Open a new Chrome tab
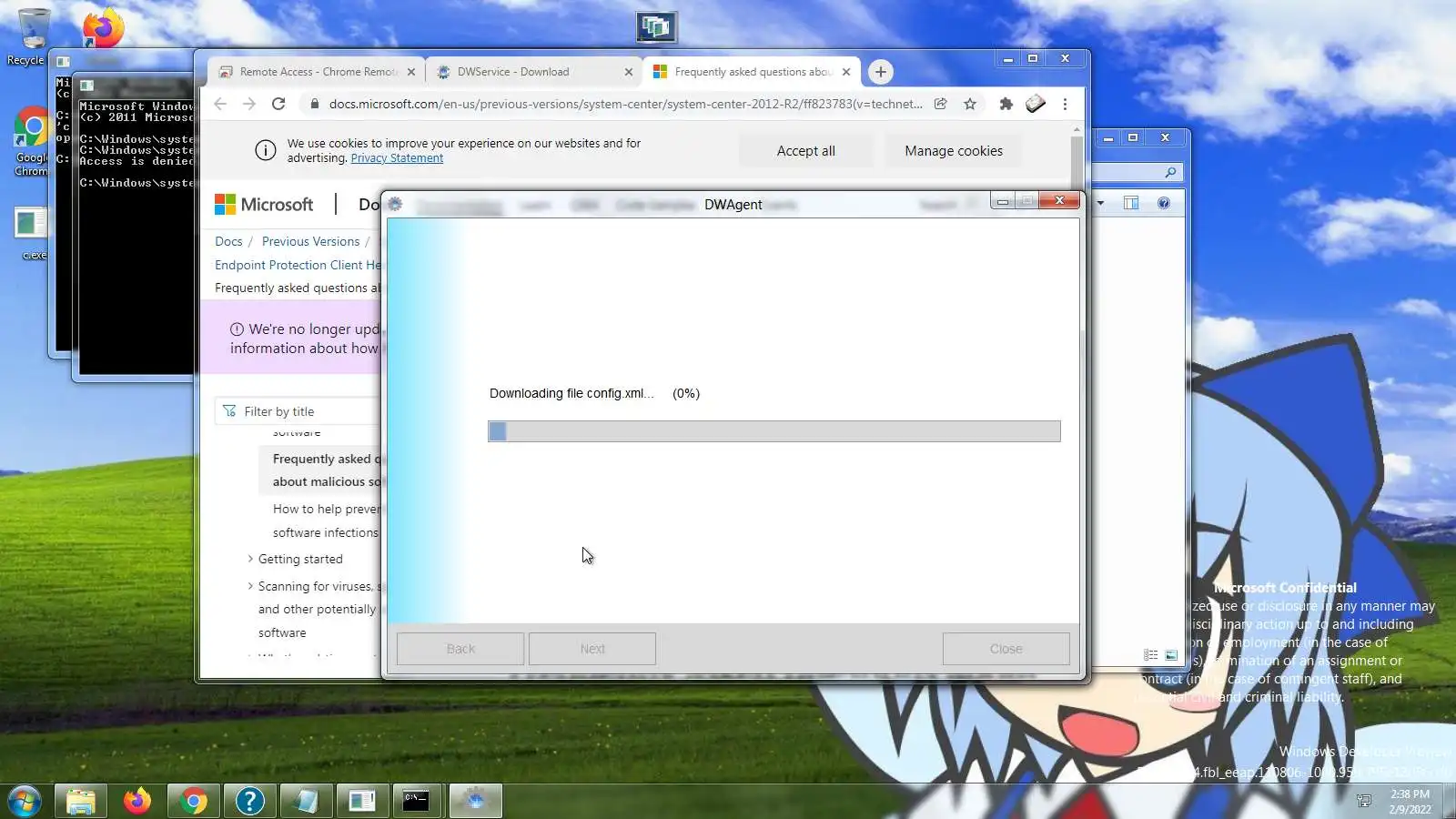The height and width of the screenshot is (819, 1456). click(880, 72)
